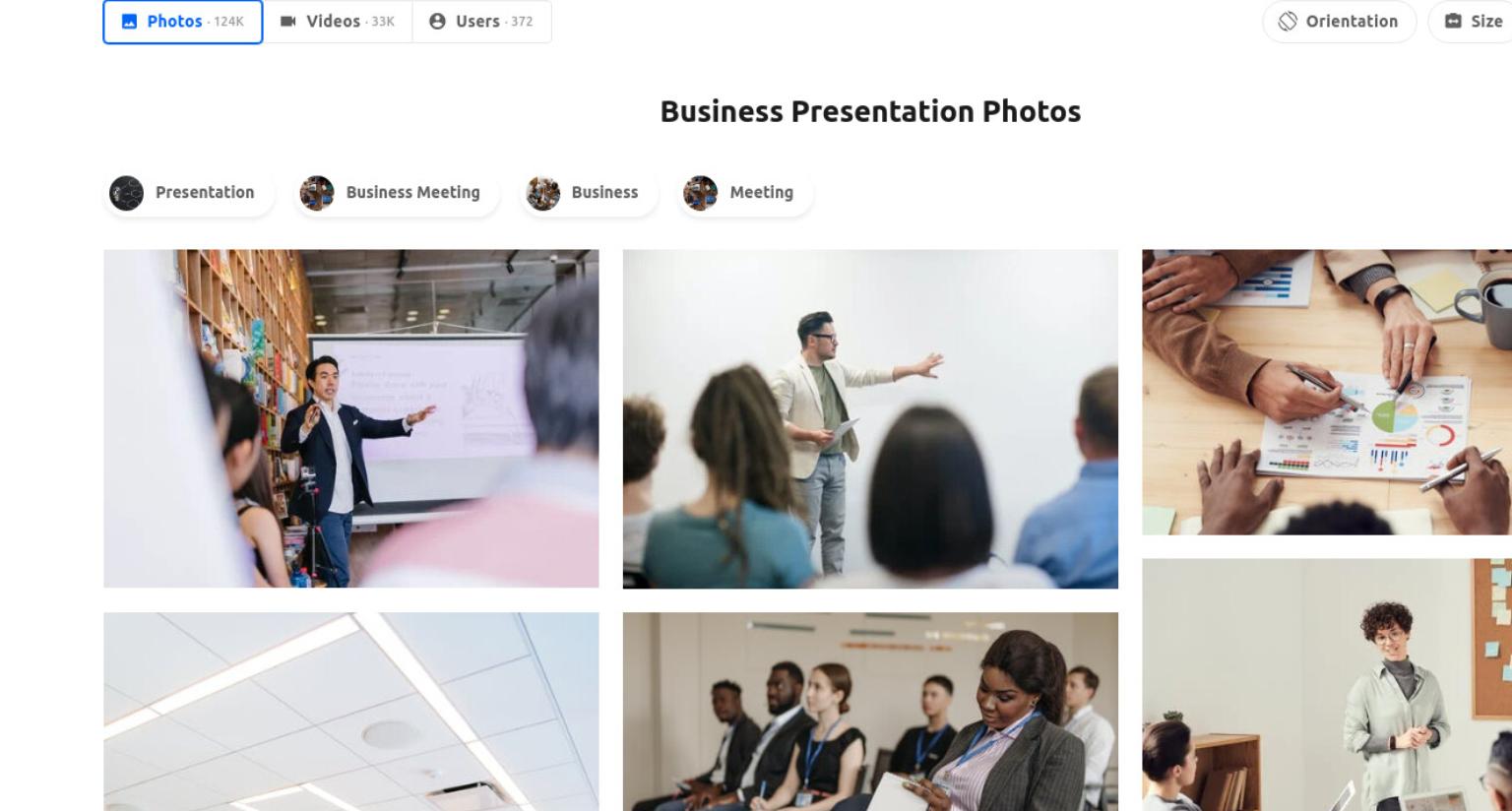This screenshot has width=1512, height=811.
Task: Select the Business tag chip
Action: pyautogui.click(x=589, y=193)
